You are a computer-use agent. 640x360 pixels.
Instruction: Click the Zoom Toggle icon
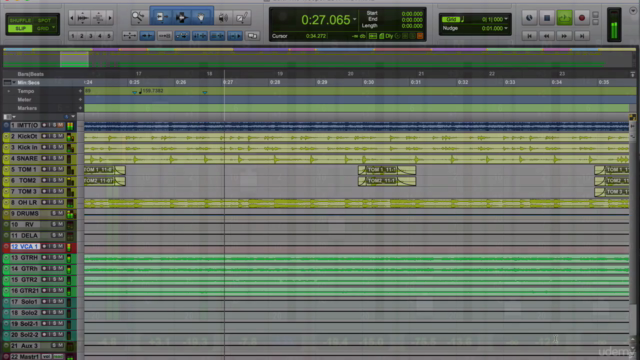tap(129, 36)
